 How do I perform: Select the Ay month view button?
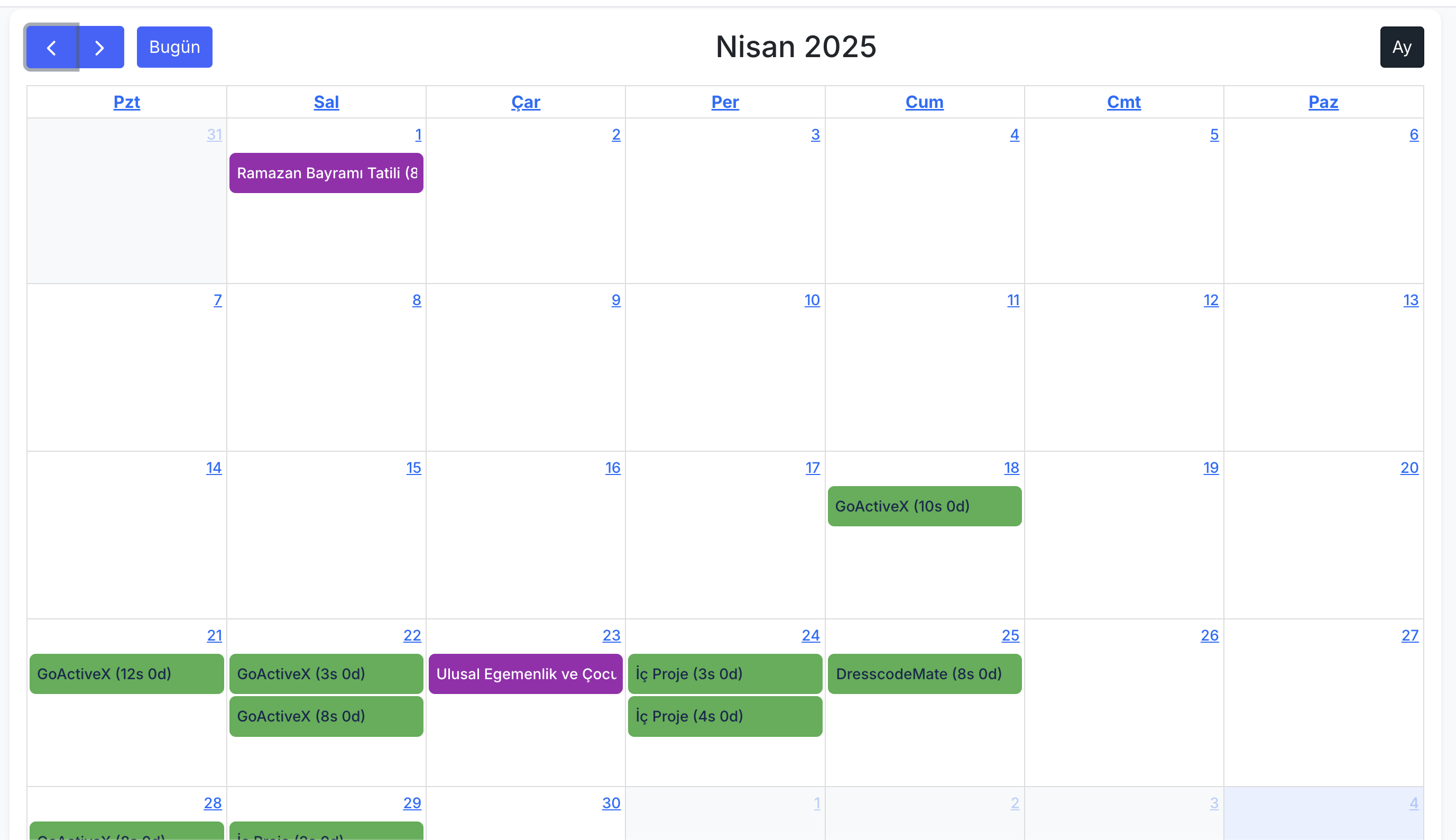point(1401,47)
